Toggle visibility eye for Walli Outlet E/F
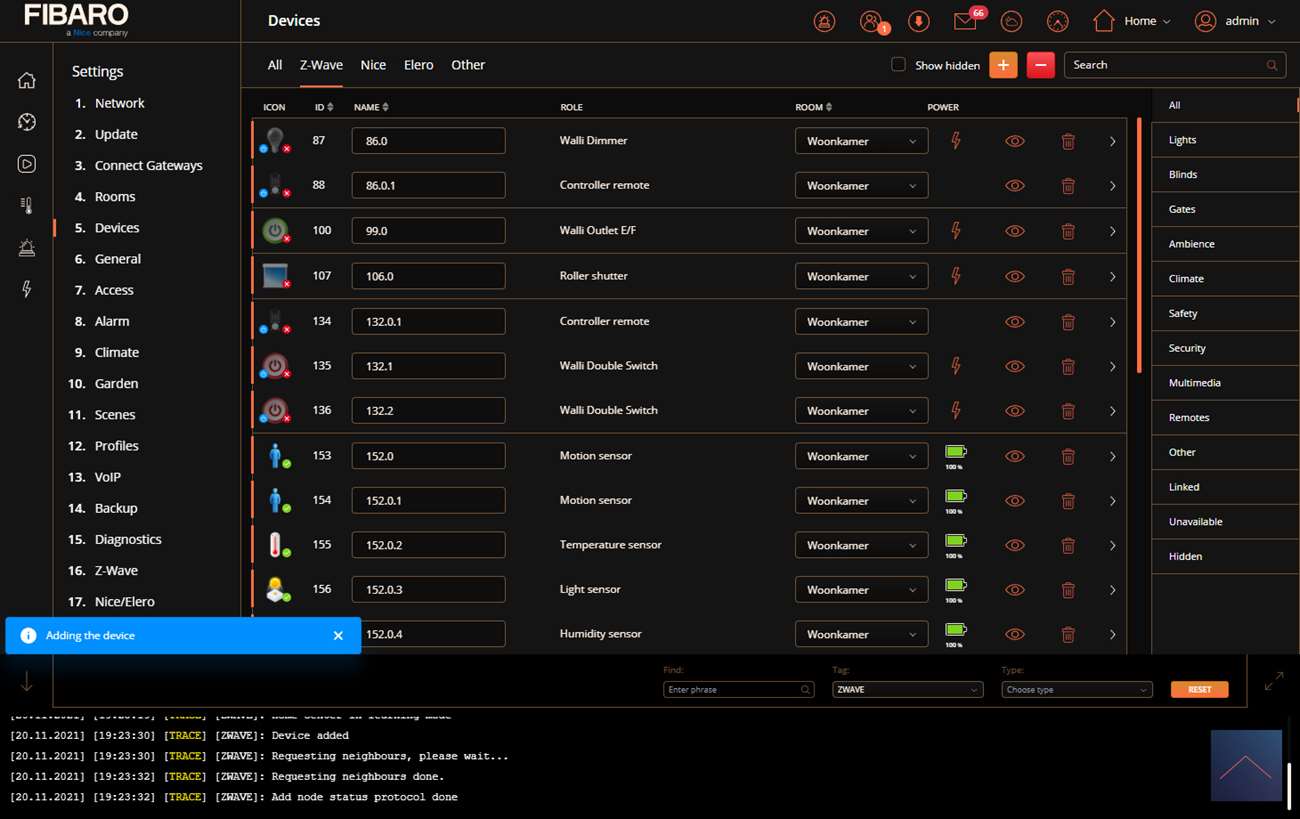Image resolution: width=1300 pixels, height=819 pixels. [1014, 231]
